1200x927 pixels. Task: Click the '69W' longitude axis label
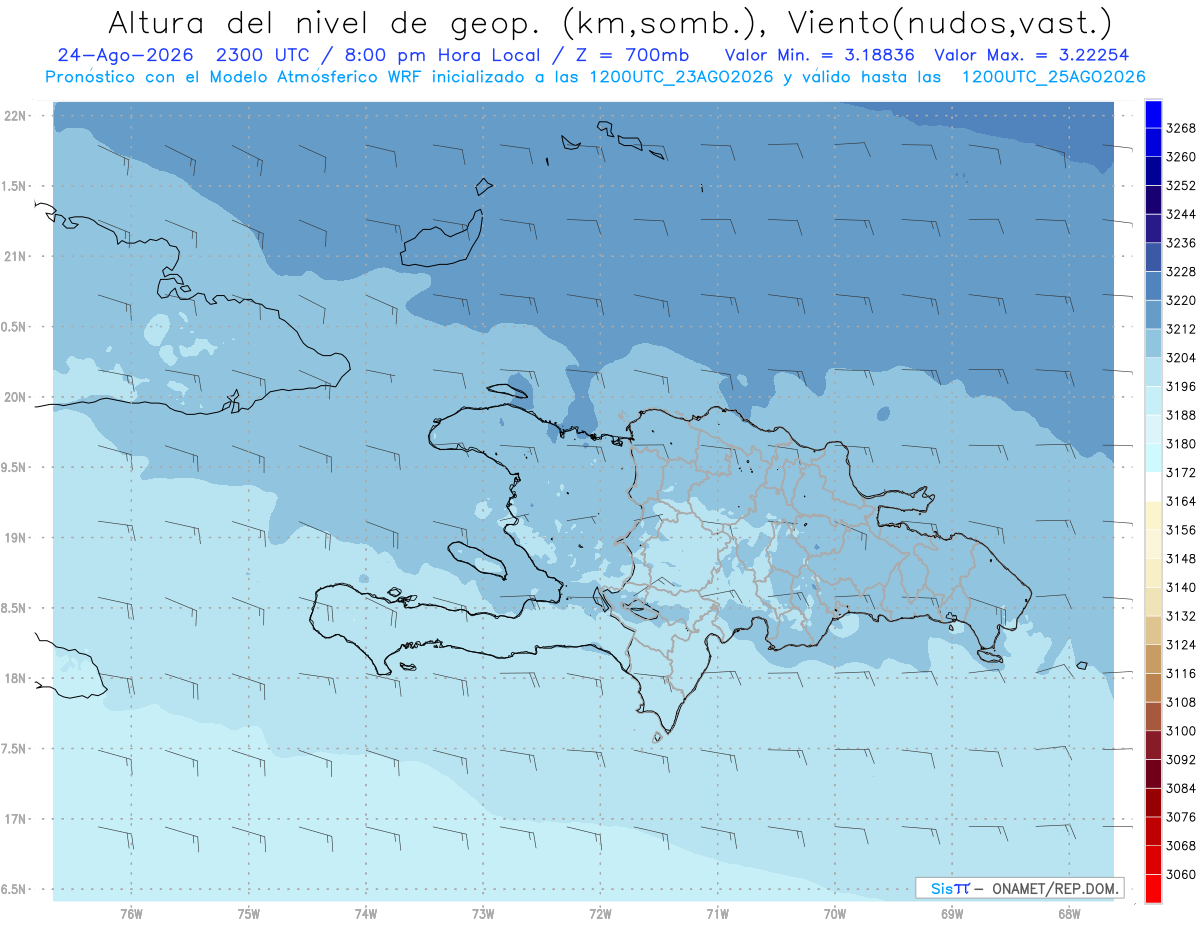pyautogui.click(x=952, y=913)
